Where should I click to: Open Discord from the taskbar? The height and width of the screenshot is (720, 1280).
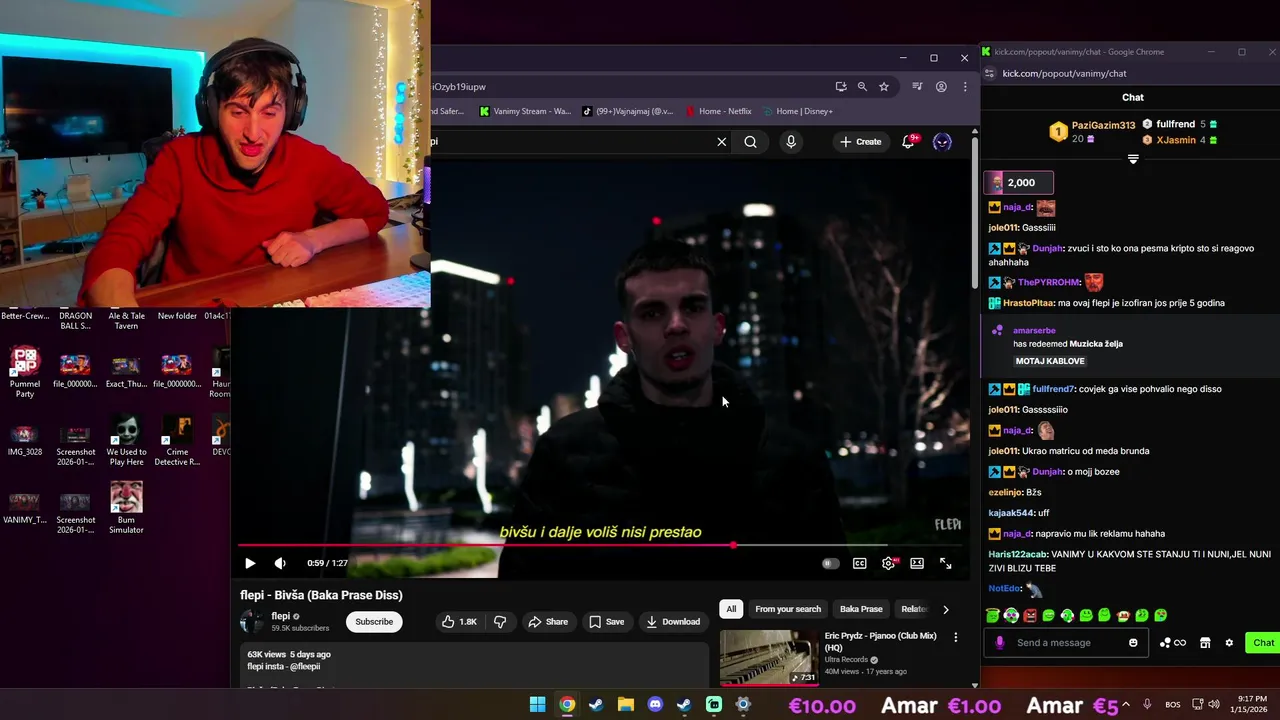click(655, 705)
